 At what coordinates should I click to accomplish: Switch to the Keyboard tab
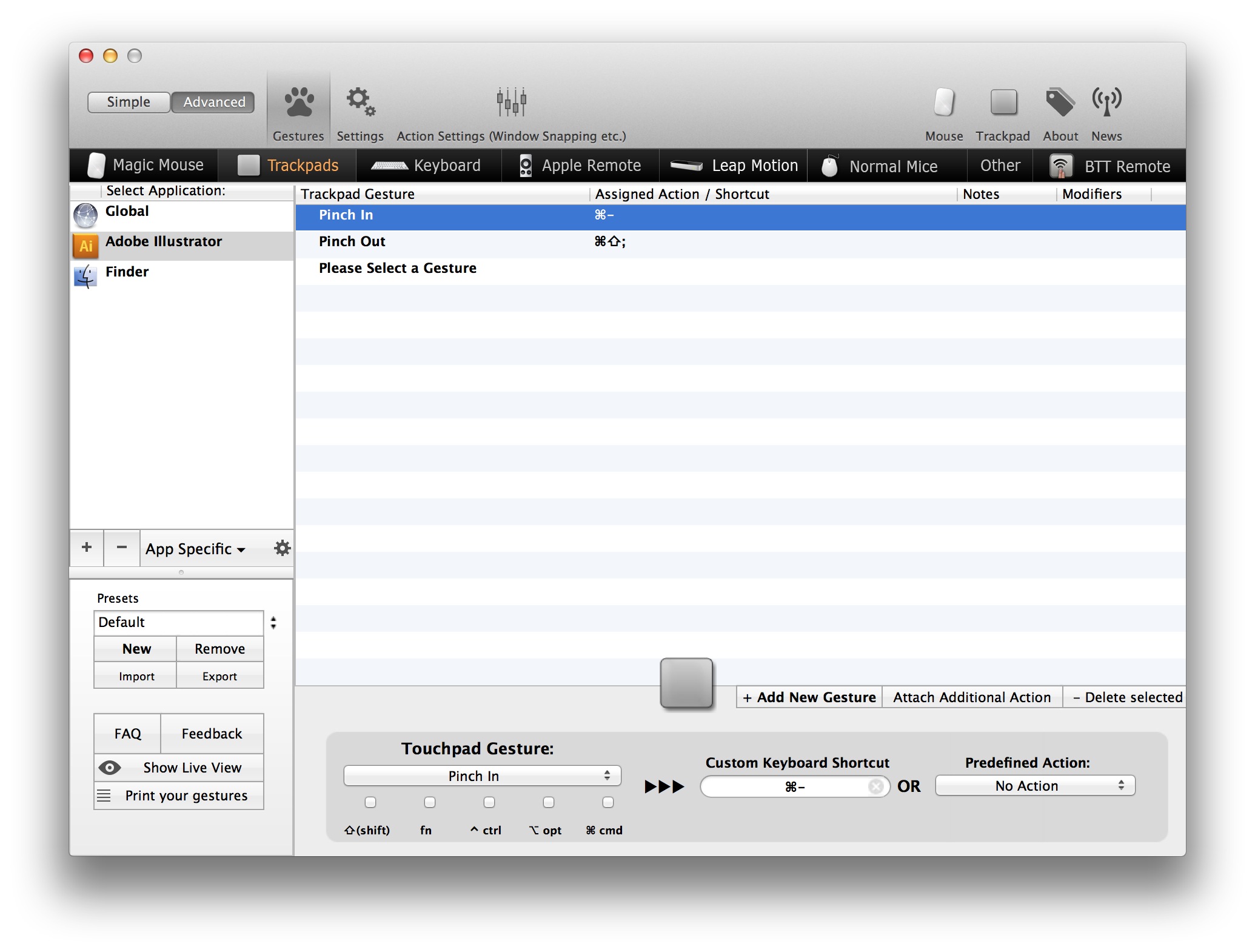coord(427,166)
